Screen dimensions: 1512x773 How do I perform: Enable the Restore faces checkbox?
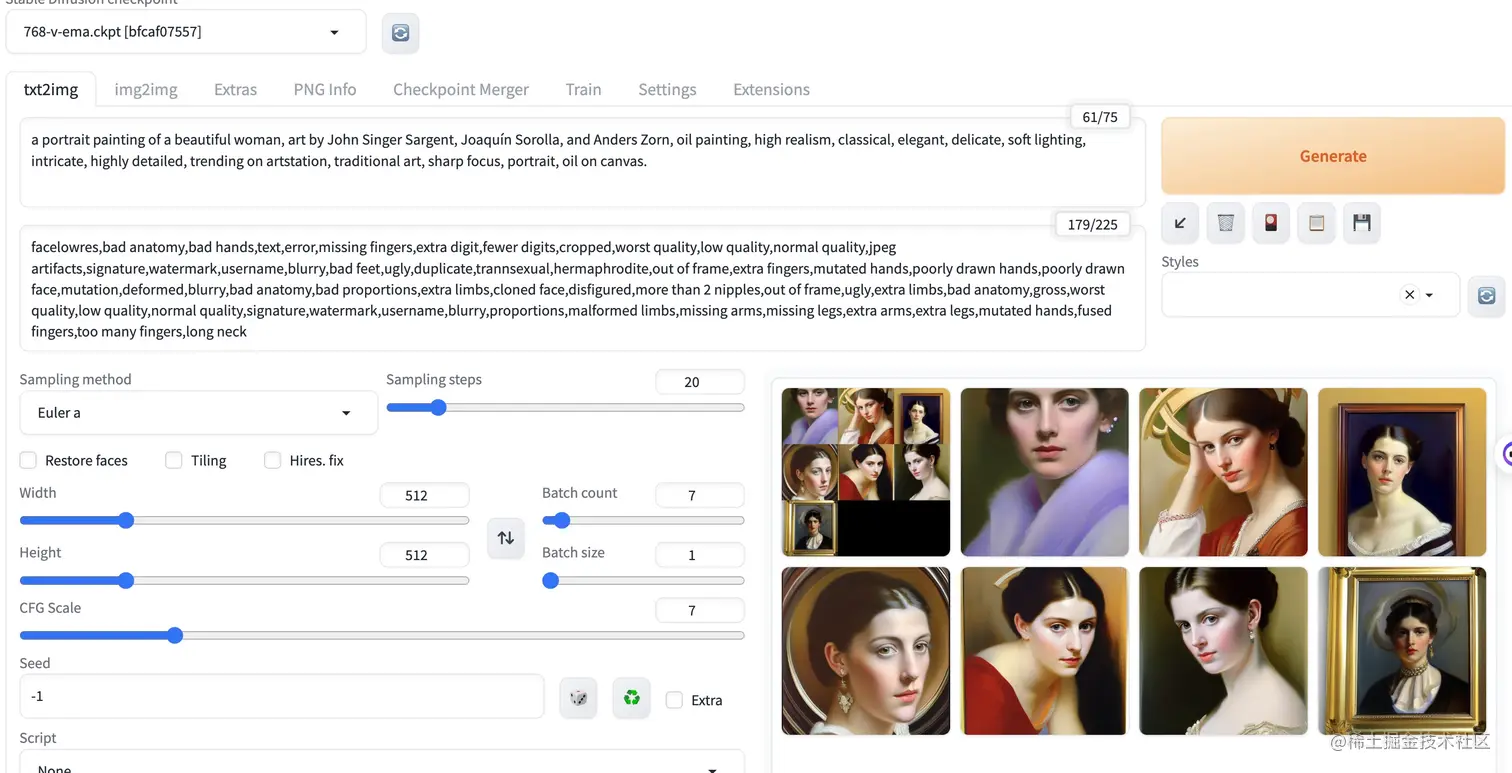28,460
